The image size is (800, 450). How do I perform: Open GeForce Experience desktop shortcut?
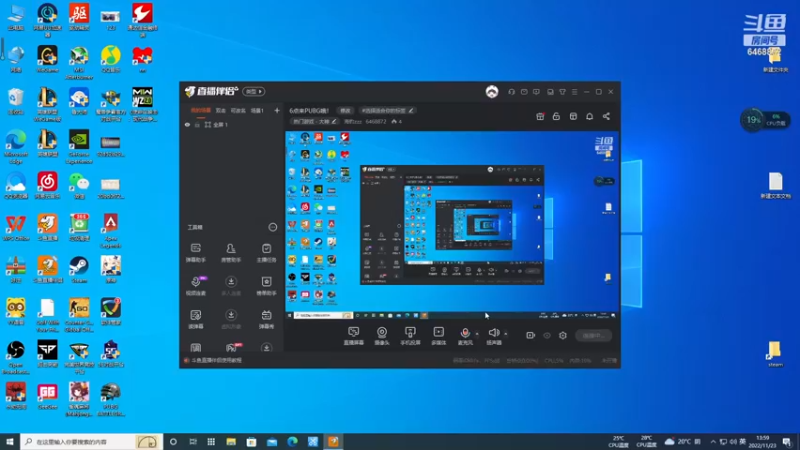click(x=79, y=146)
